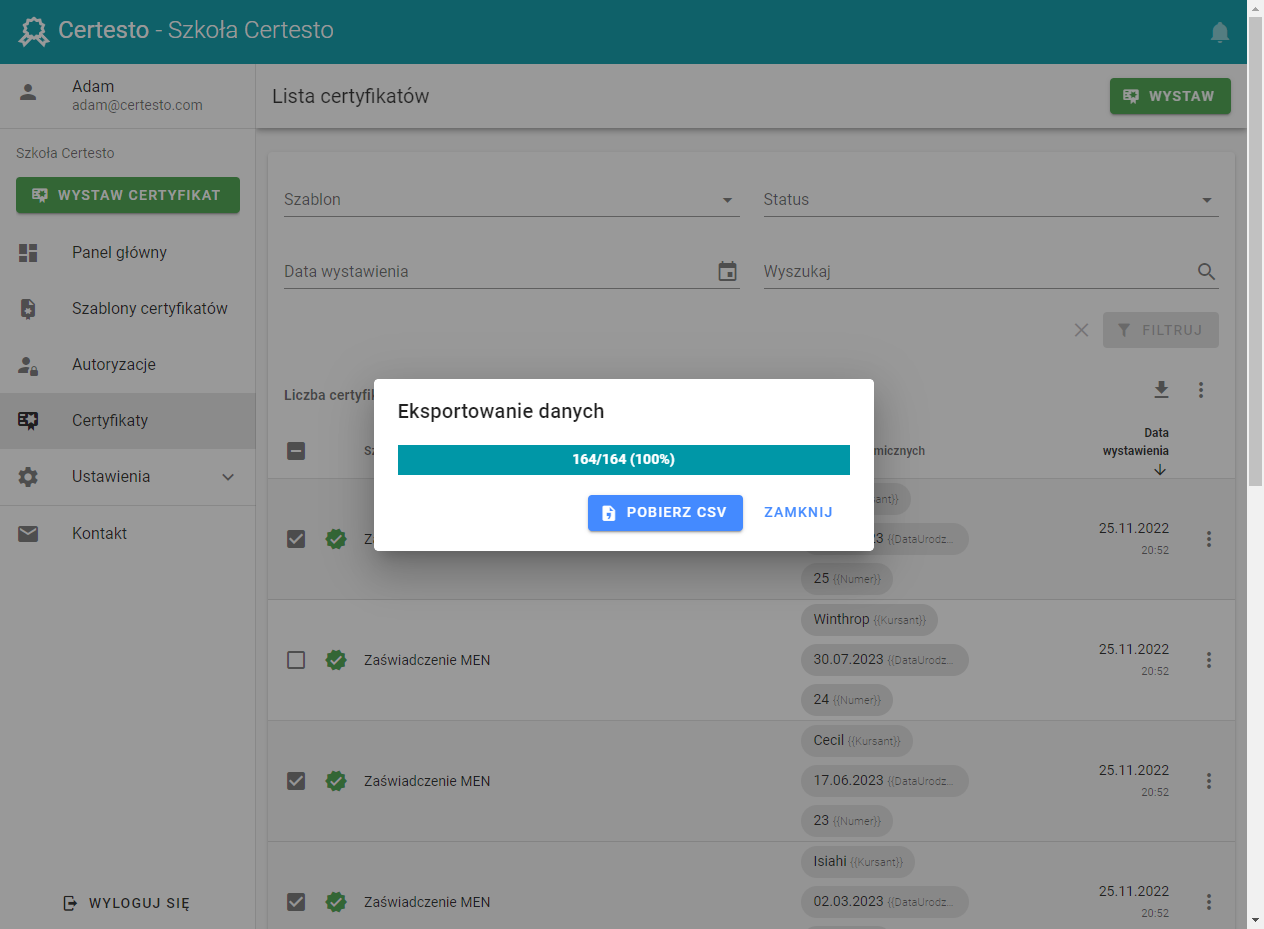Click the Ustawienia gear icon
This screenshot has height=929, width=1264.
[x=28, y=477]
